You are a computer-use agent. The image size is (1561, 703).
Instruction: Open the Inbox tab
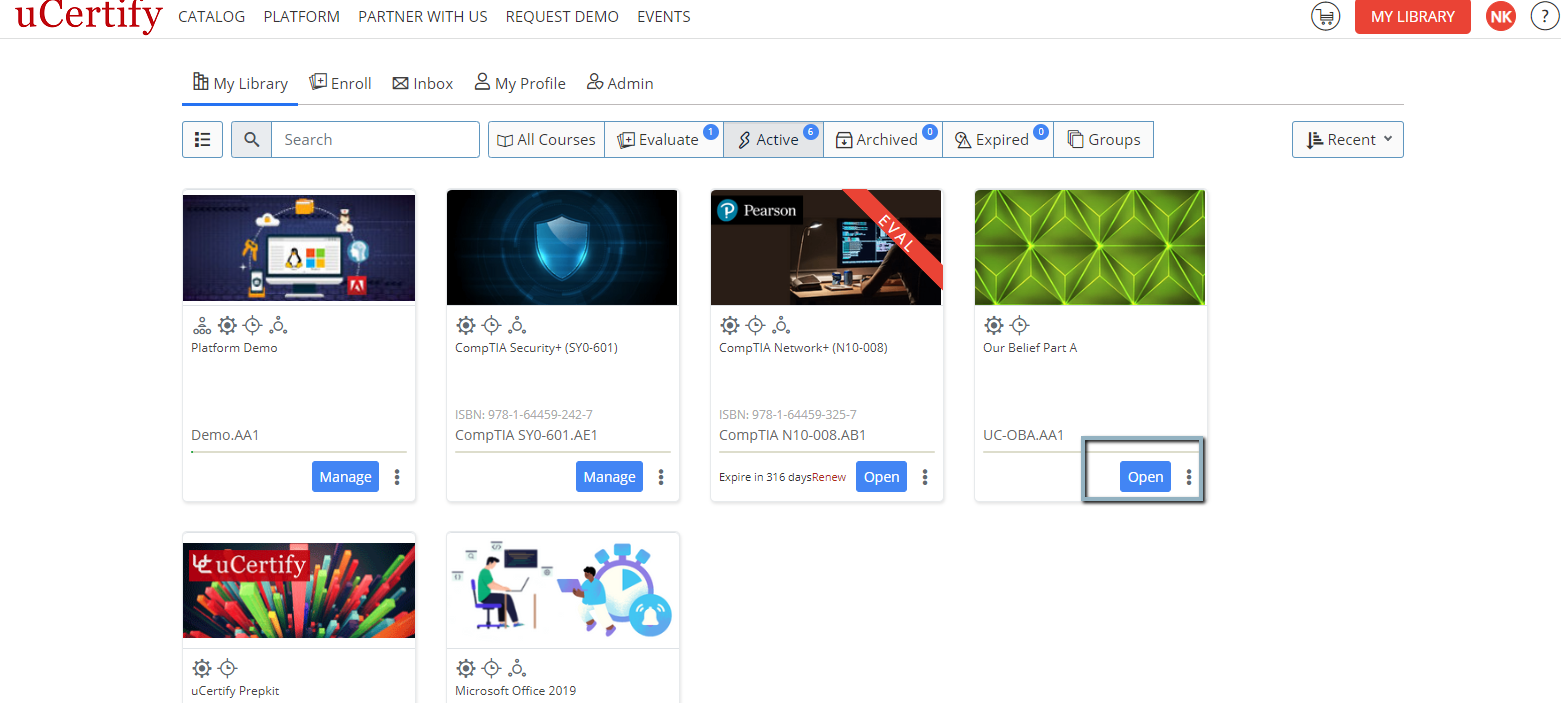pyautogui.click(x=423, y=83)
